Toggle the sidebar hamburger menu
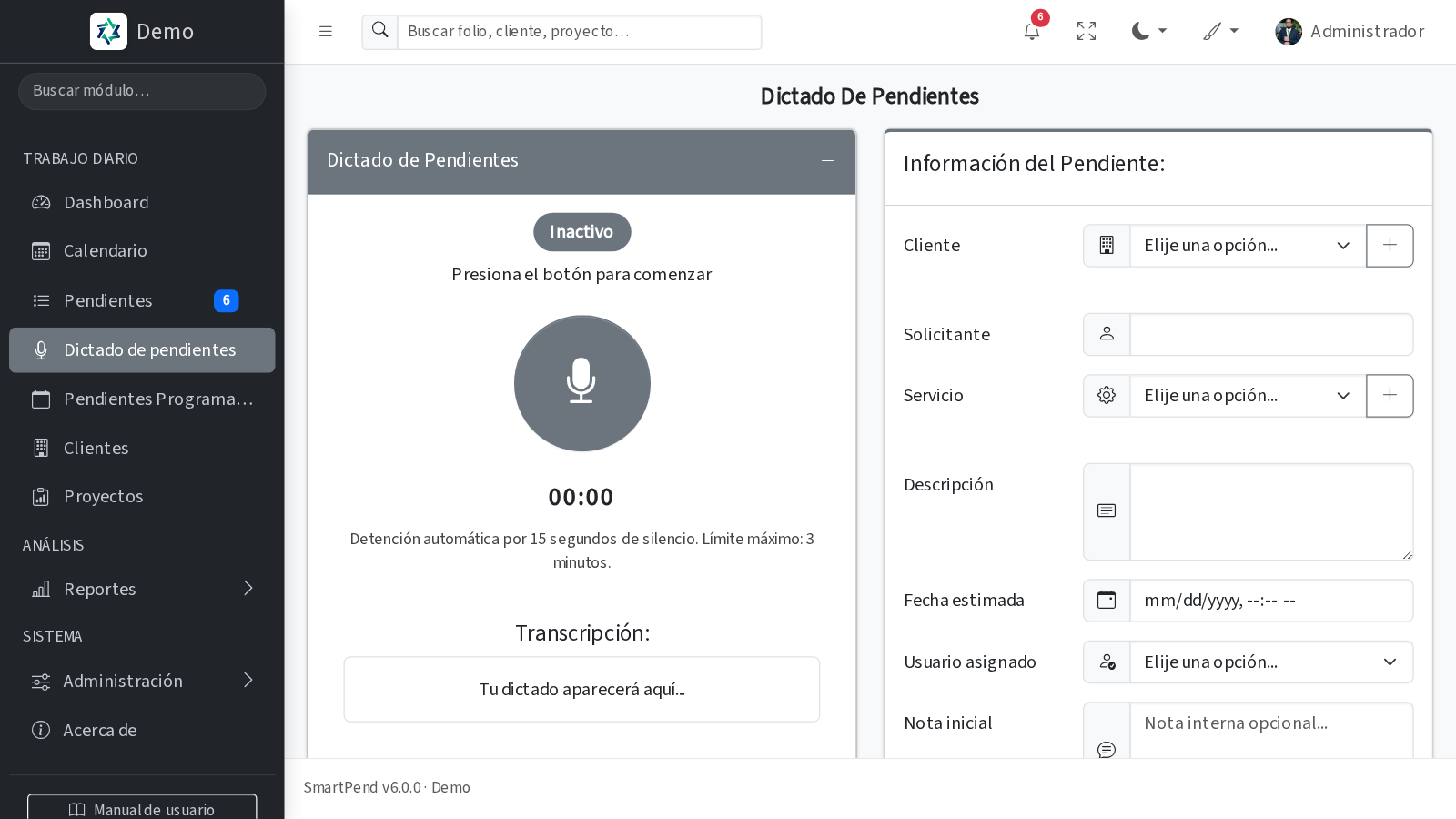This screenshot has width=1456, height=819. click(326, 31)
